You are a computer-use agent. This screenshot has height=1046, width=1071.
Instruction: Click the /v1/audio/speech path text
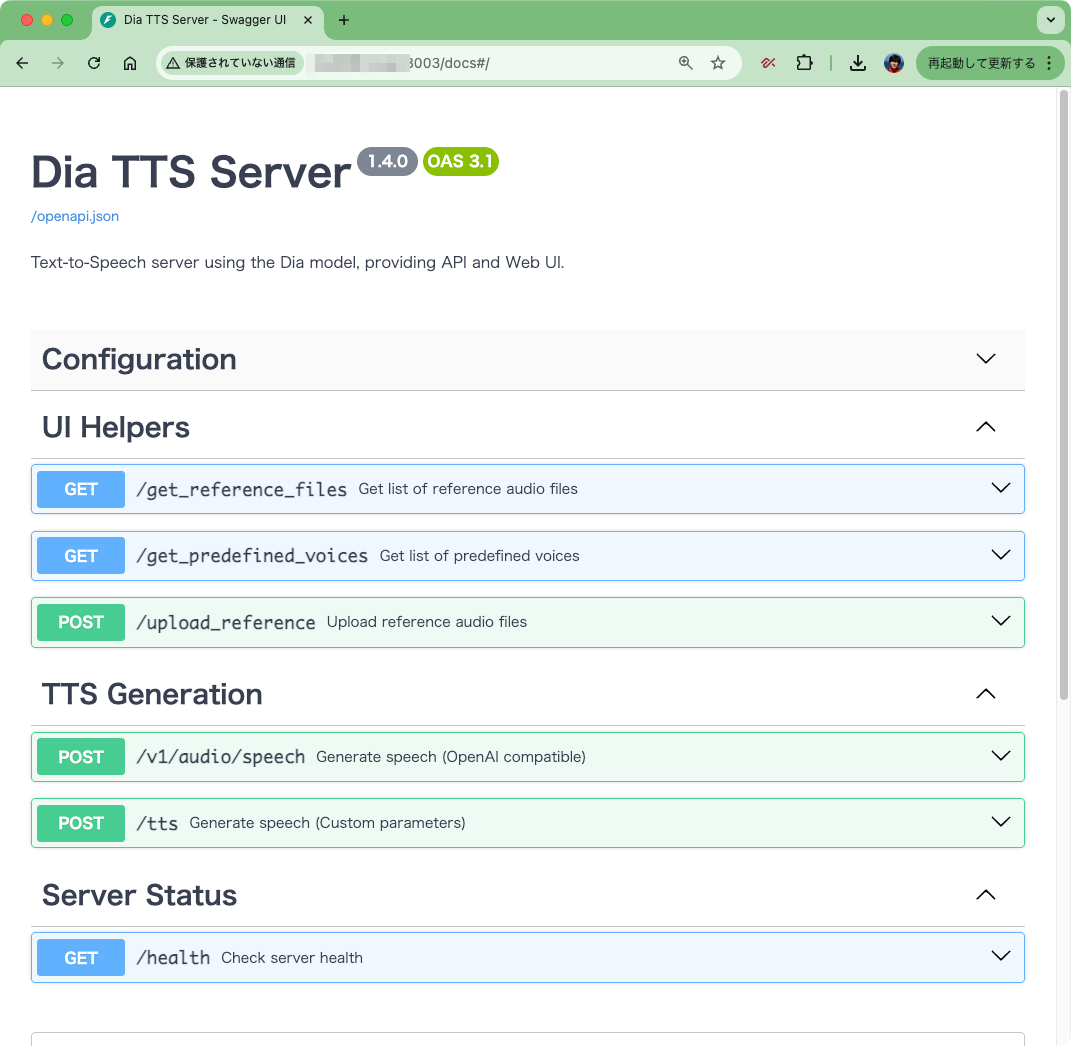(x=221, y=757)
